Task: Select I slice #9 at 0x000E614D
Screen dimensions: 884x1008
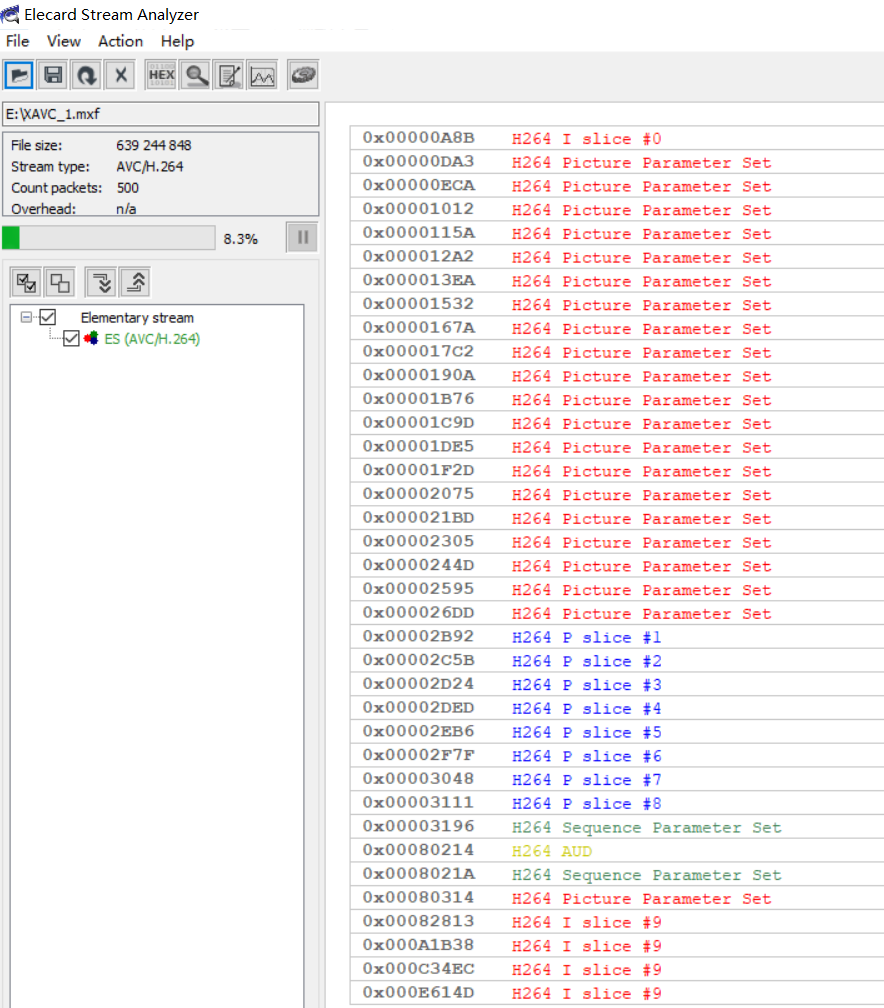Action: coord(617,993)
